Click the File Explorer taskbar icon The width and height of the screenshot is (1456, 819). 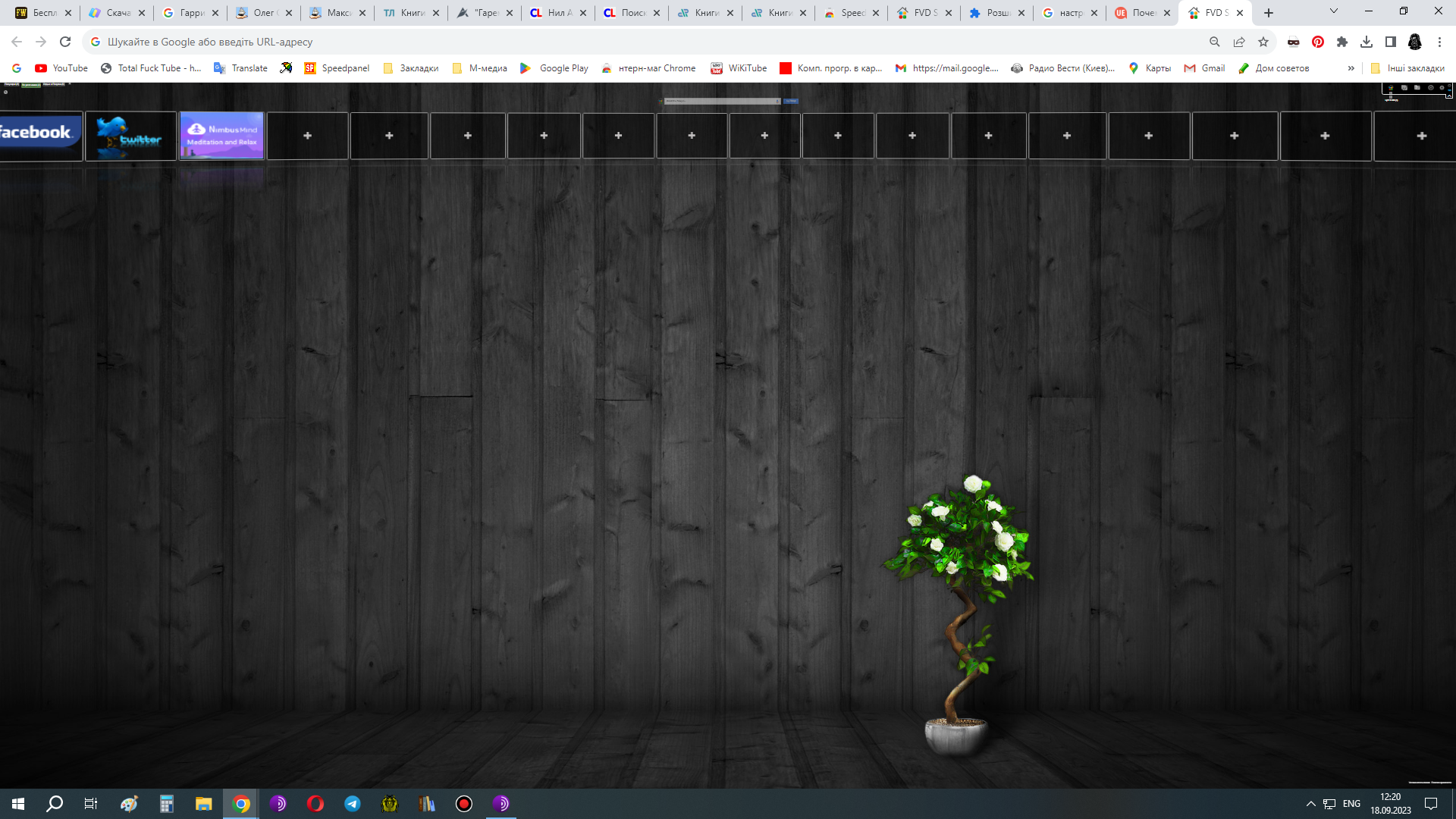pos(203,803)
